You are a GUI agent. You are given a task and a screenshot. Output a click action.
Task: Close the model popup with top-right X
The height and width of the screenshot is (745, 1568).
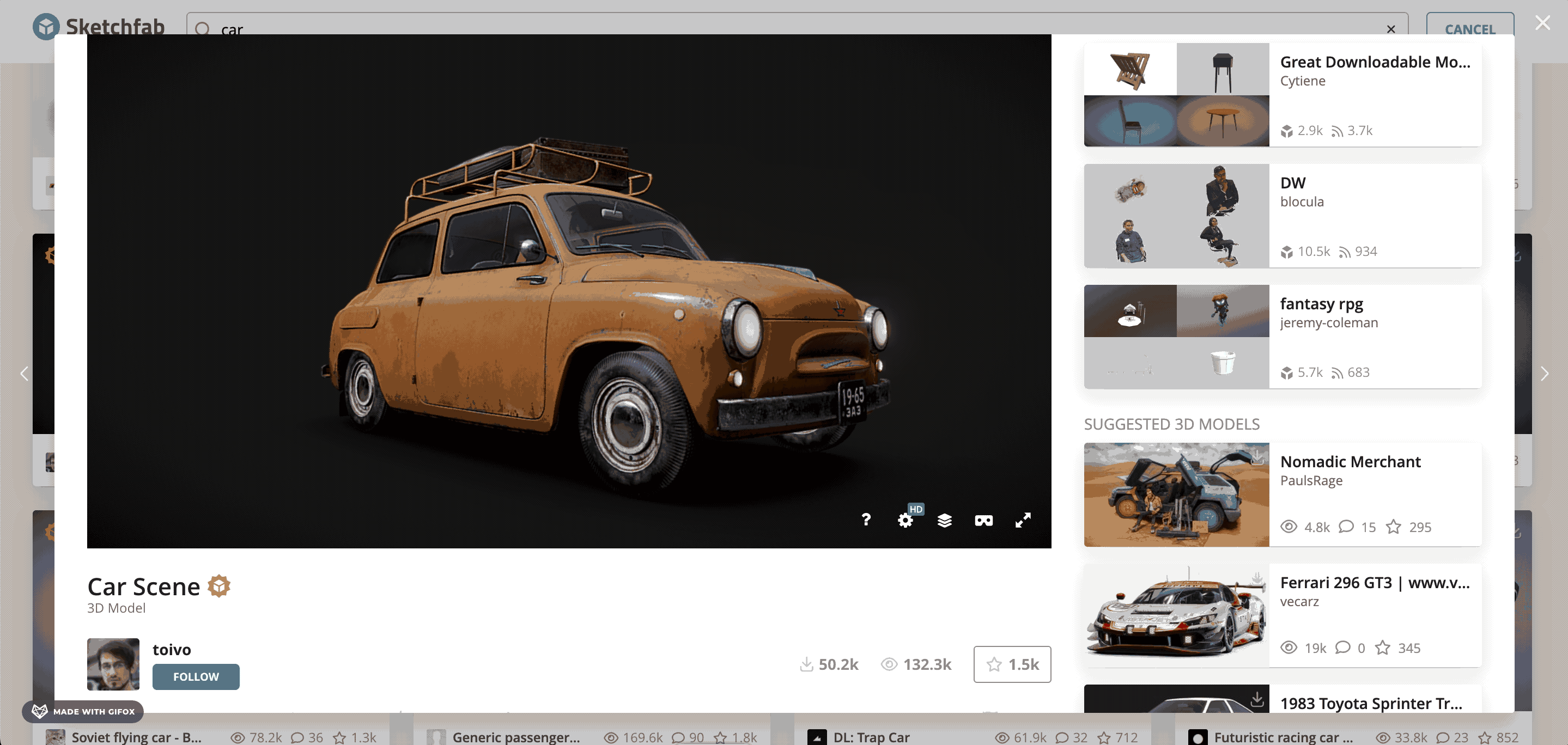(1542, 22)
